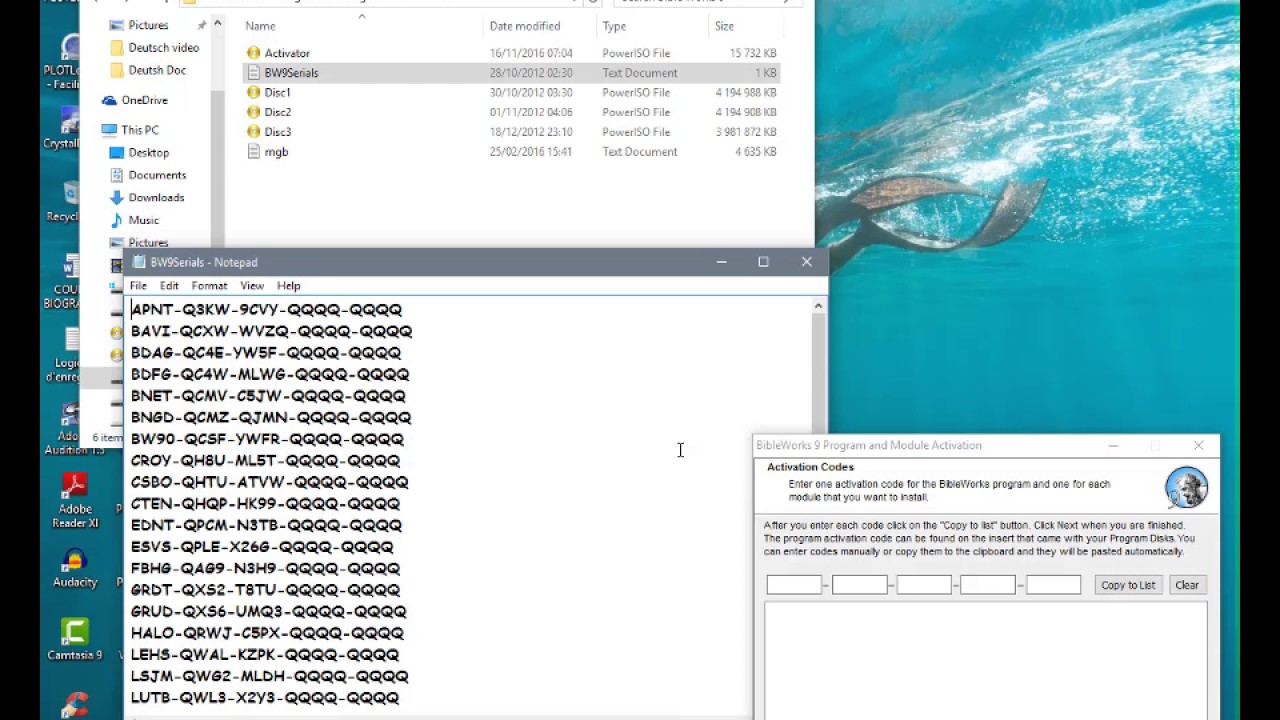Click the 28/10/2012 02:30 date of BW9Serials
Screen dimensions: 1280x720
pyautogui.click(x=530, y=73)
